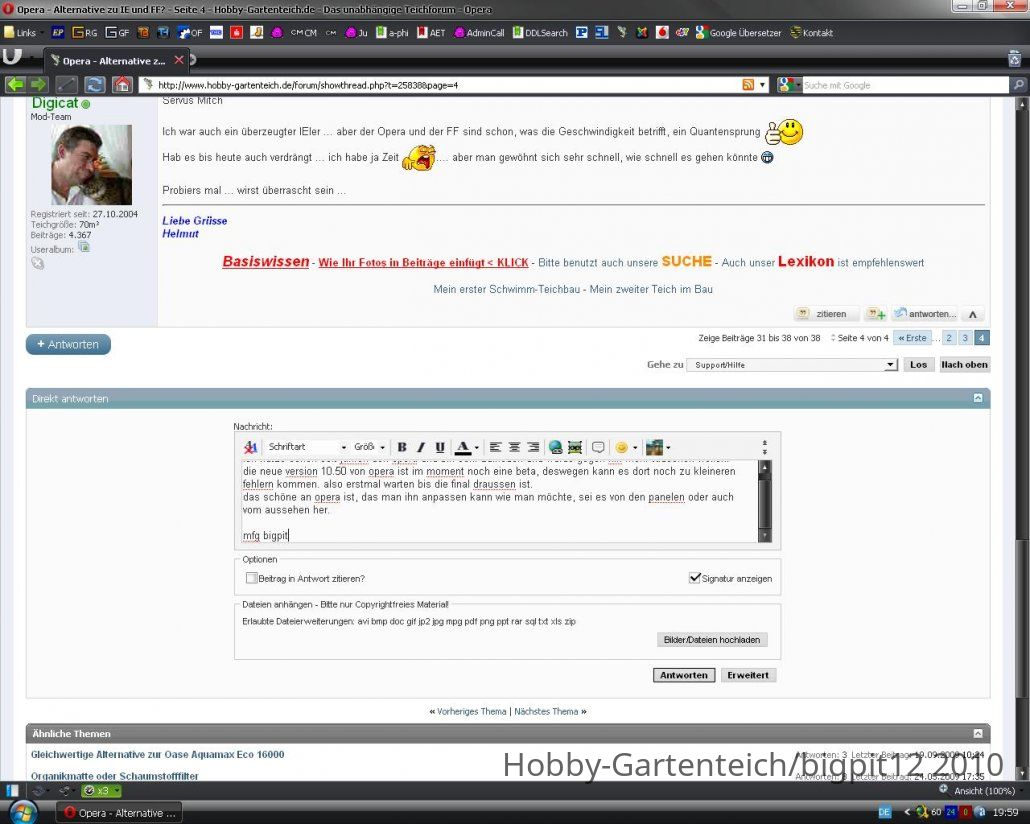The width and height of the screenshot is (1030, 824).
Task: Align text left in editor
Action: 495,447
